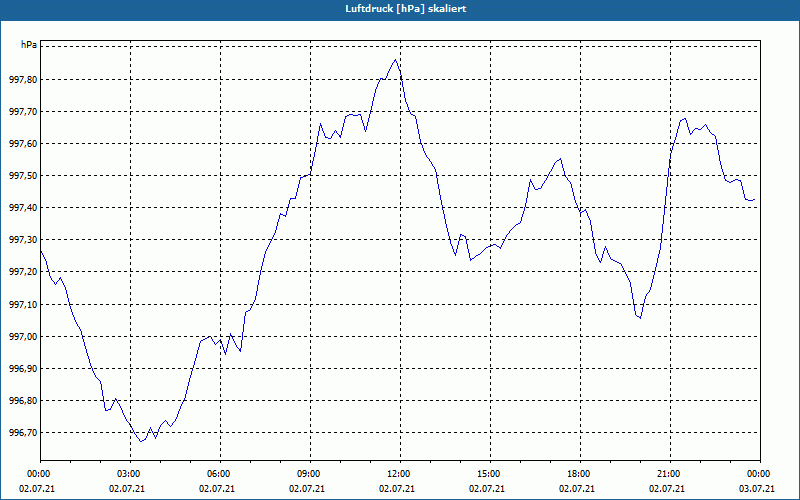Select the y-axis value '997,10'

(23, 305)
